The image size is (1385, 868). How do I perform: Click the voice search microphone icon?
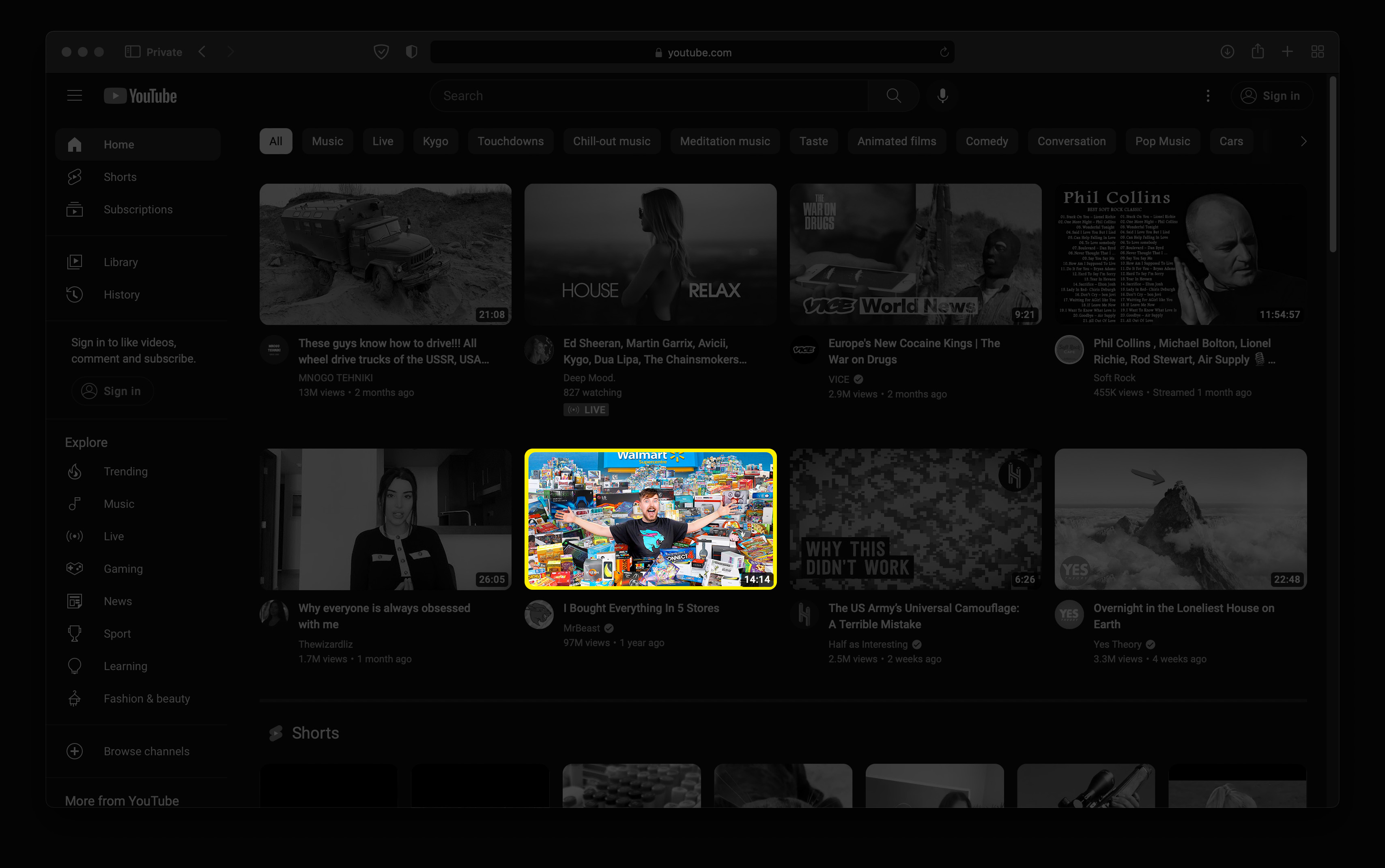click(942, 95)
